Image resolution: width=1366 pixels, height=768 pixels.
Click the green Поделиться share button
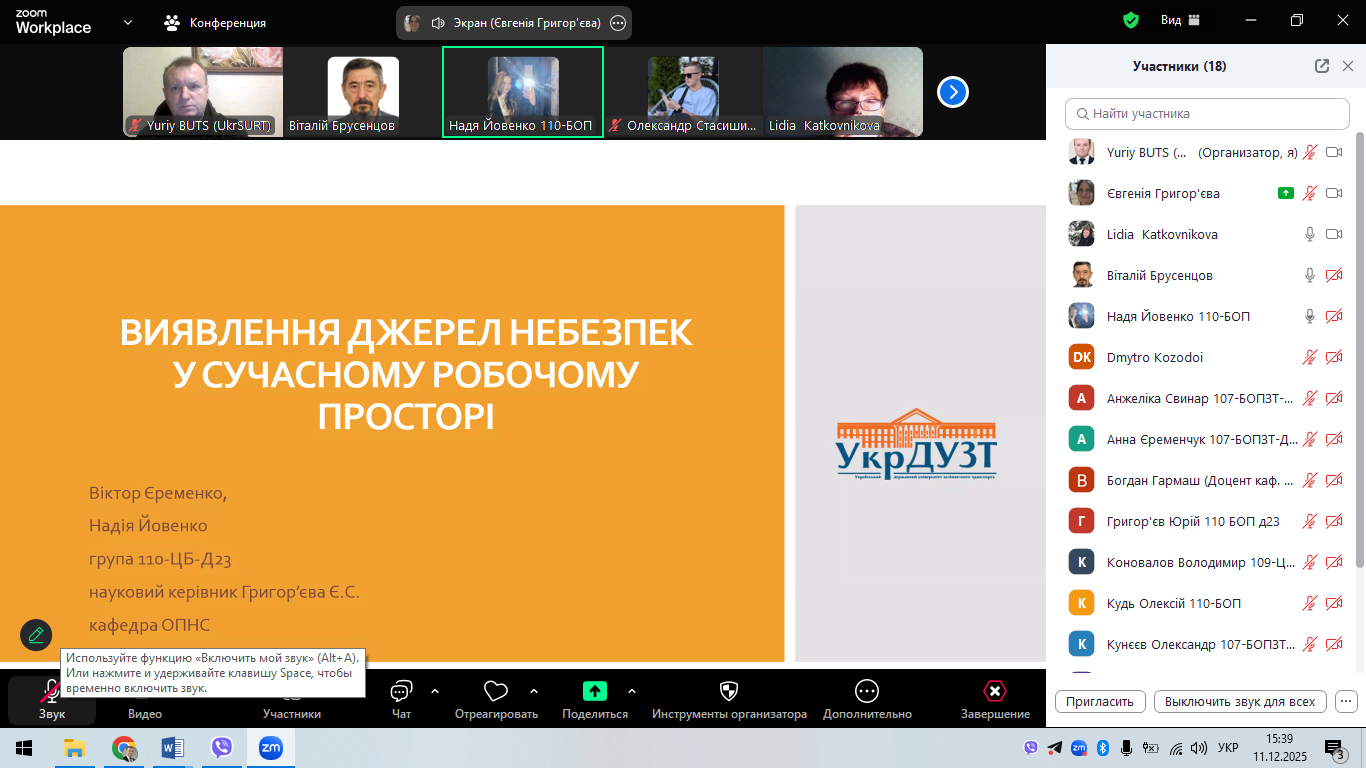click(x=595, y=692)
